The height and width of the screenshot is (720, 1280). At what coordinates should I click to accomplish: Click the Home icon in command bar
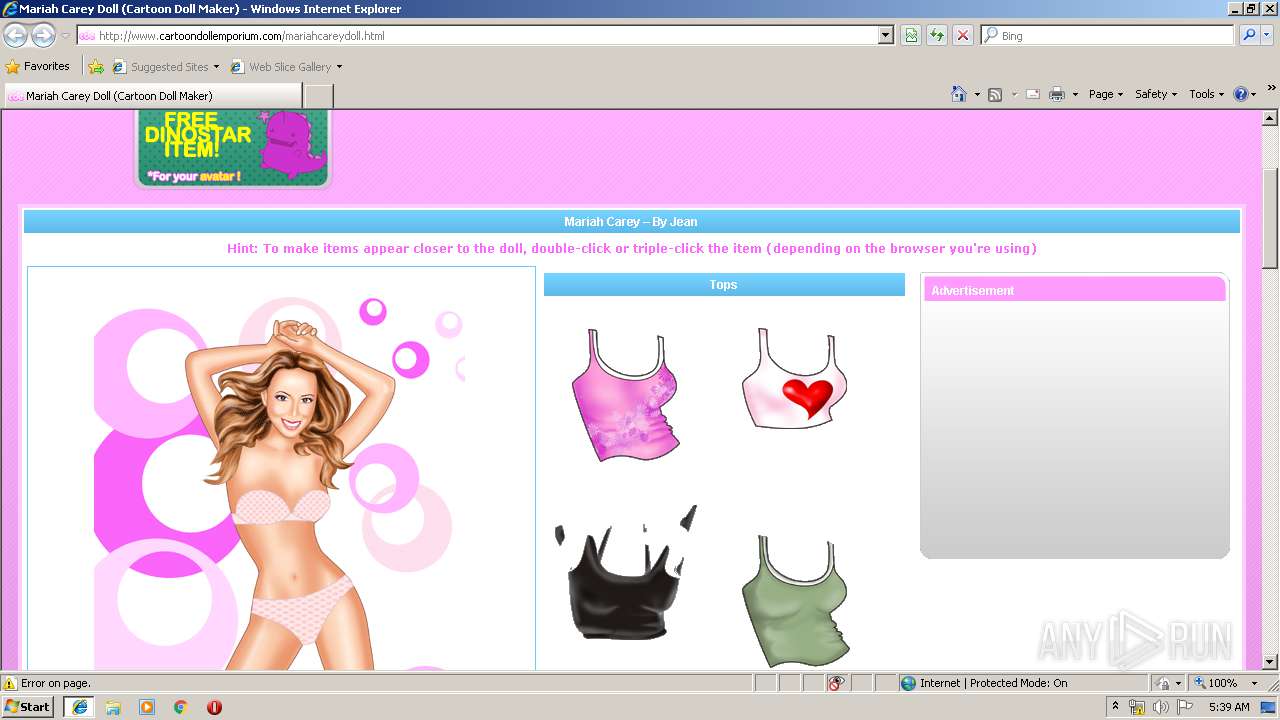tap(959, 94)
